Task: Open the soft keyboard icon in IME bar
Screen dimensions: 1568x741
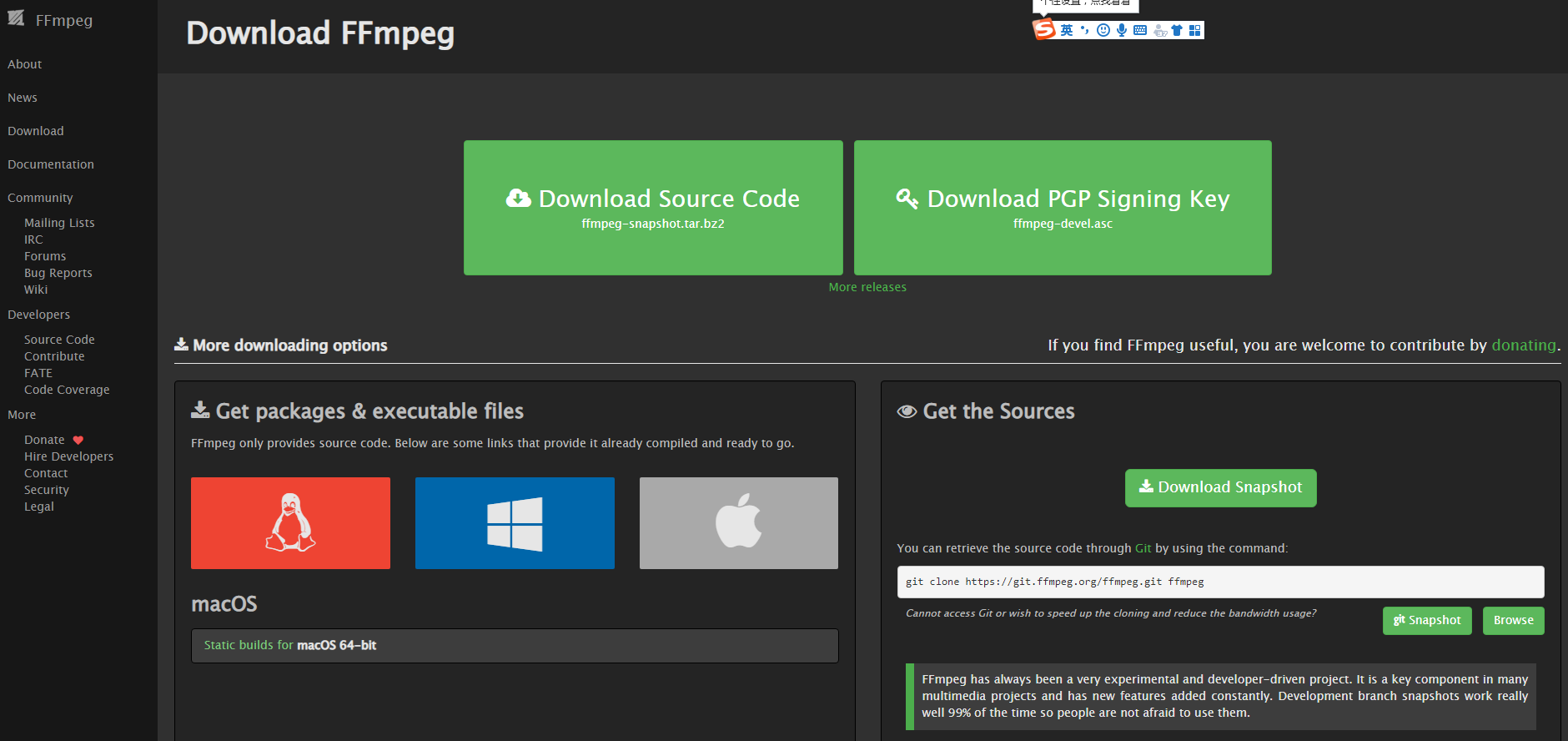Action: pyautogui.click(x=1140, y=30)
